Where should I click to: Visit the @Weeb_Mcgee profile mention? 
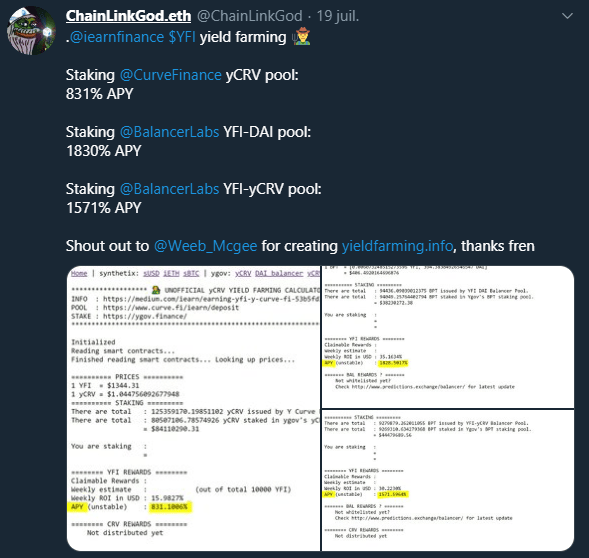tap(205, 246)
